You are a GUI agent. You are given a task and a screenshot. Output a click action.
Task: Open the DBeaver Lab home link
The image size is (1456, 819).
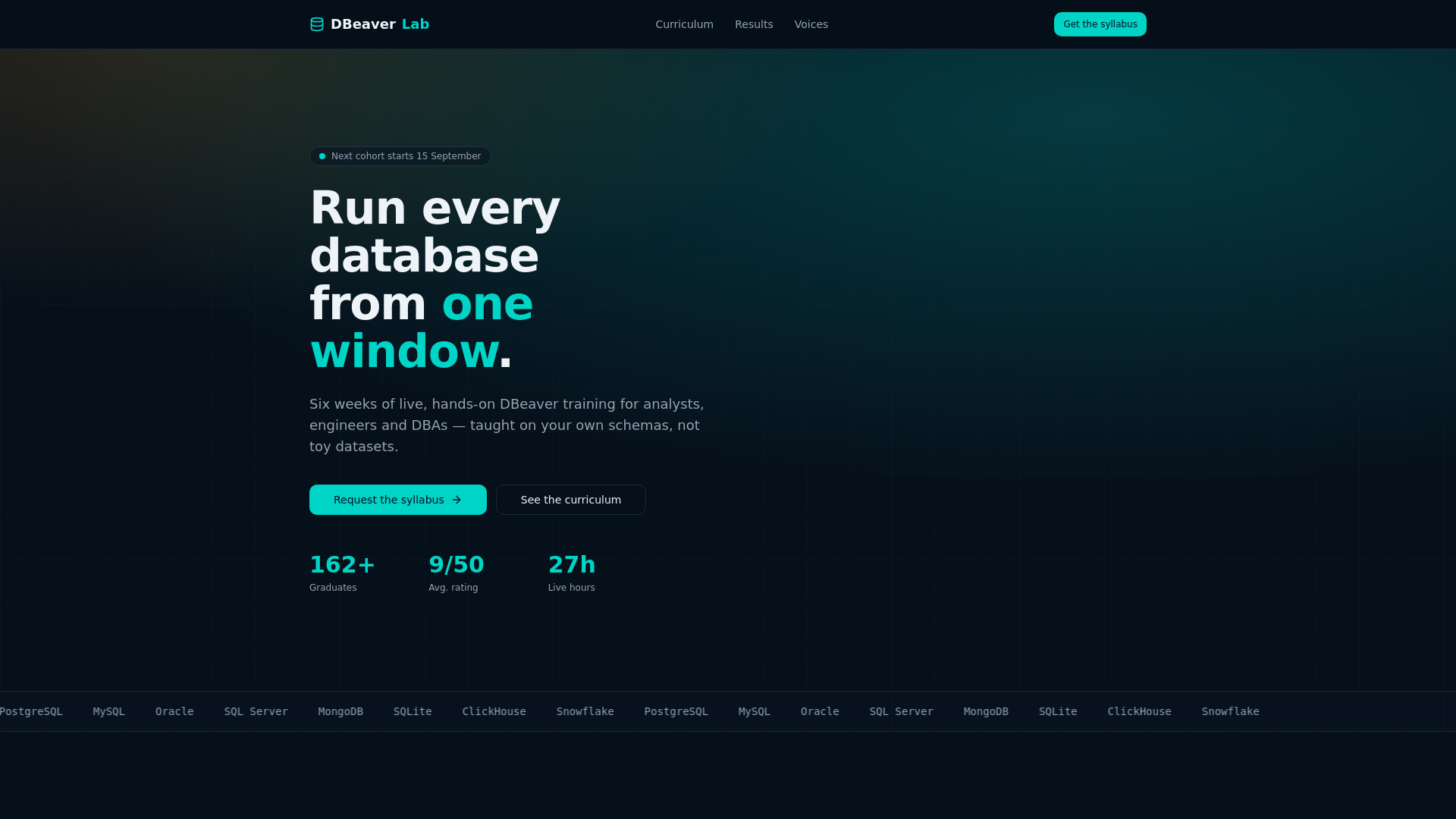[369, 24]
